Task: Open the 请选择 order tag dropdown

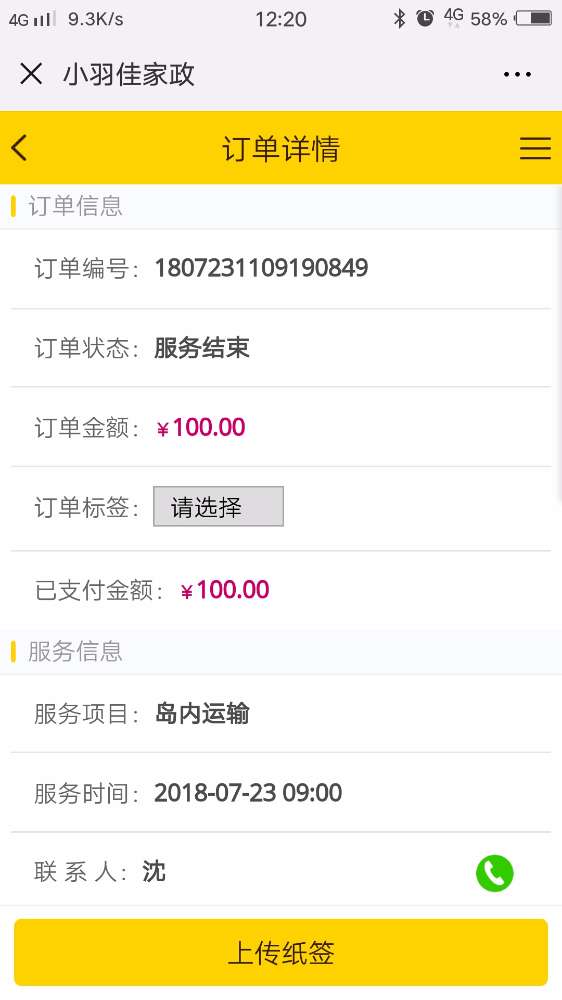Action: (218, 506)
